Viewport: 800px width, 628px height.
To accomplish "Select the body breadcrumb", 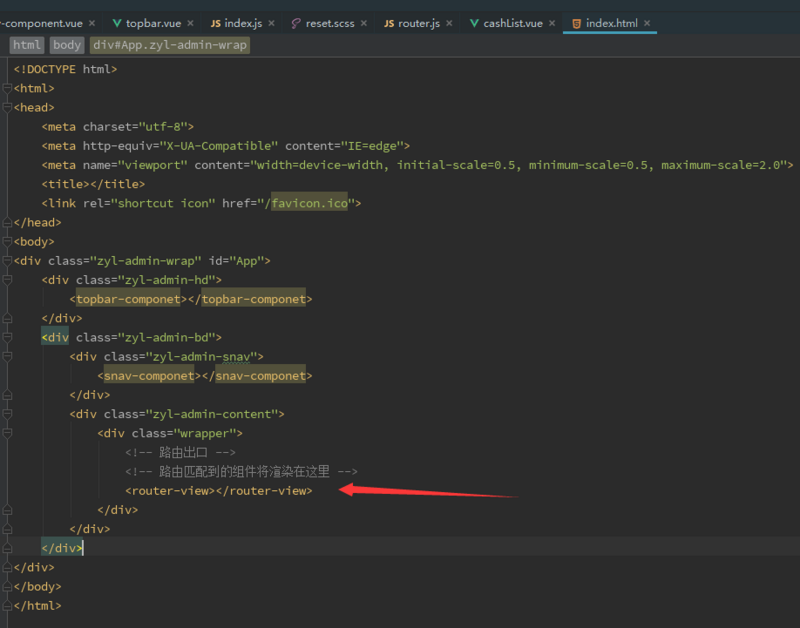I will tap(67, 45).
